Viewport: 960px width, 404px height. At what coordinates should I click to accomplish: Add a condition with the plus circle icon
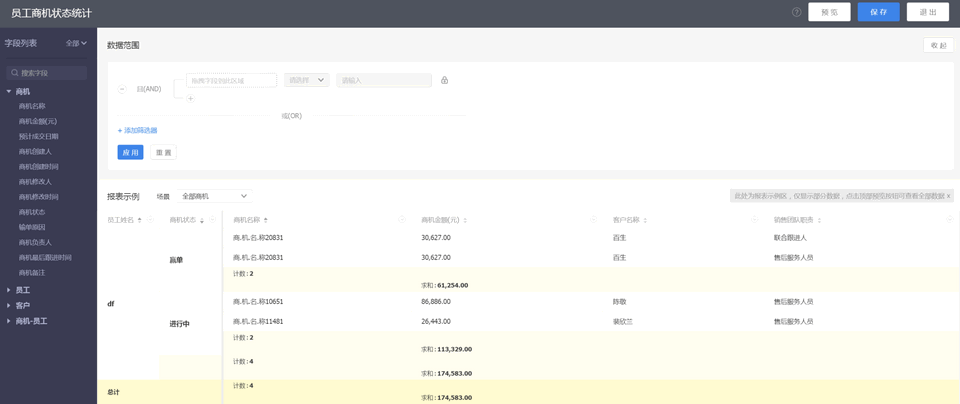190,99
